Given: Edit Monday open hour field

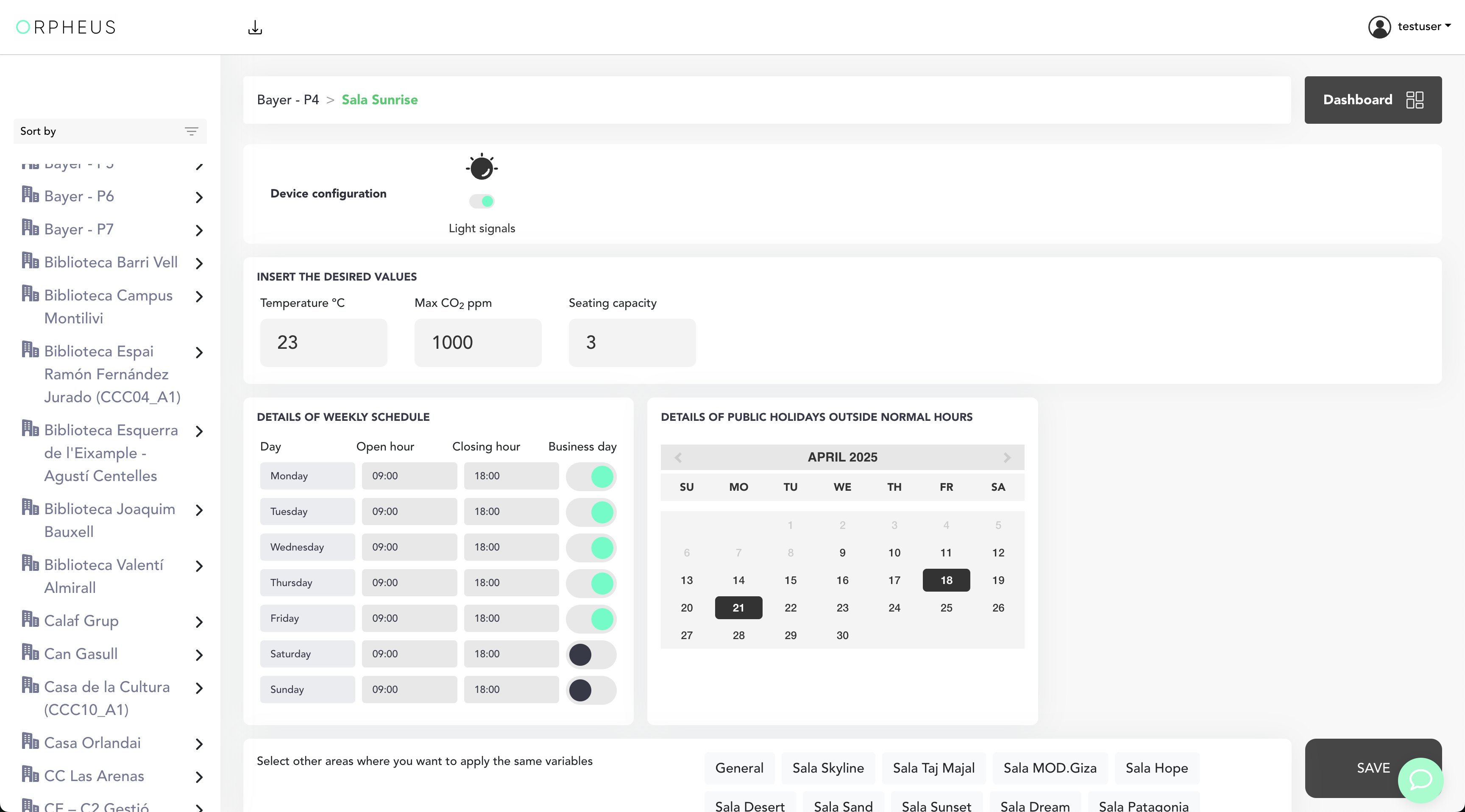Looking at the screenshot, I should 409,476.
